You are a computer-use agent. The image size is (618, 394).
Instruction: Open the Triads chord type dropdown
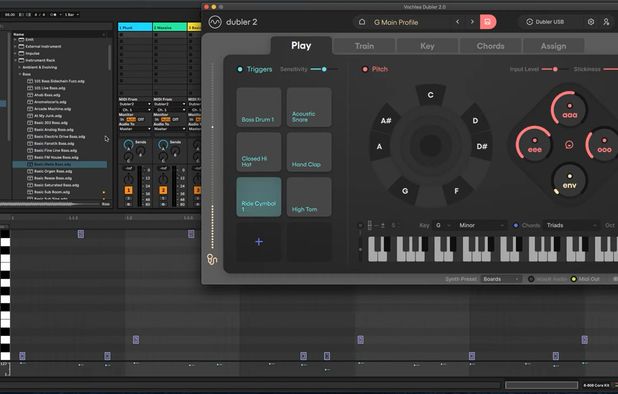tap(571, 225)
